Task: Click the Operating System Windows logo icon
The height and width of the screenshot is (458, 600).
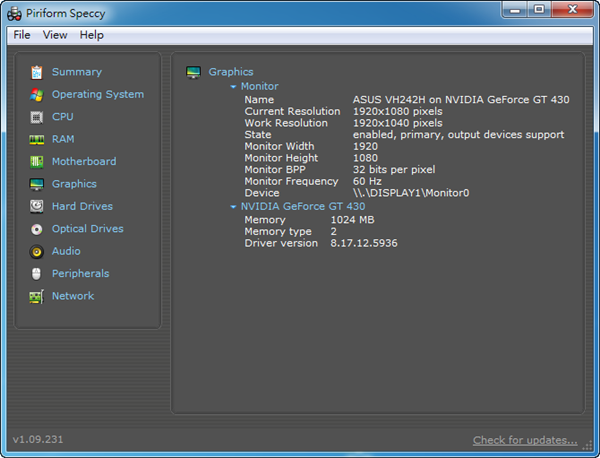Action: point(37,95)
